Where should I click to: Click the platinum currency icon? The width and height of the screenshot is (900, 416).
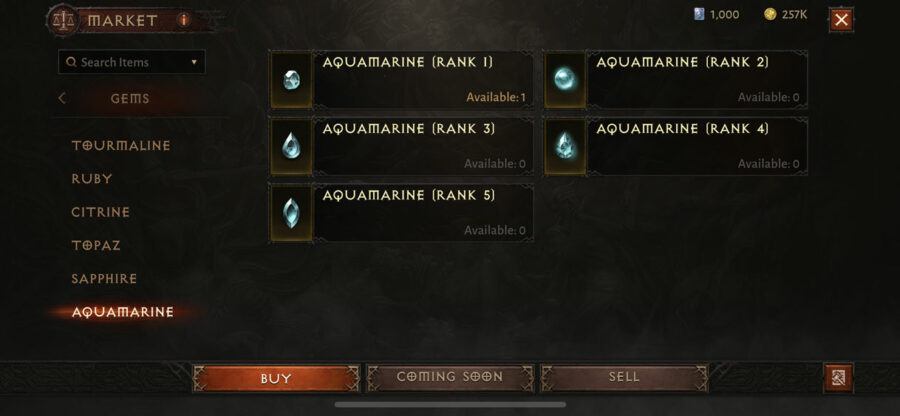pos(699,14)
